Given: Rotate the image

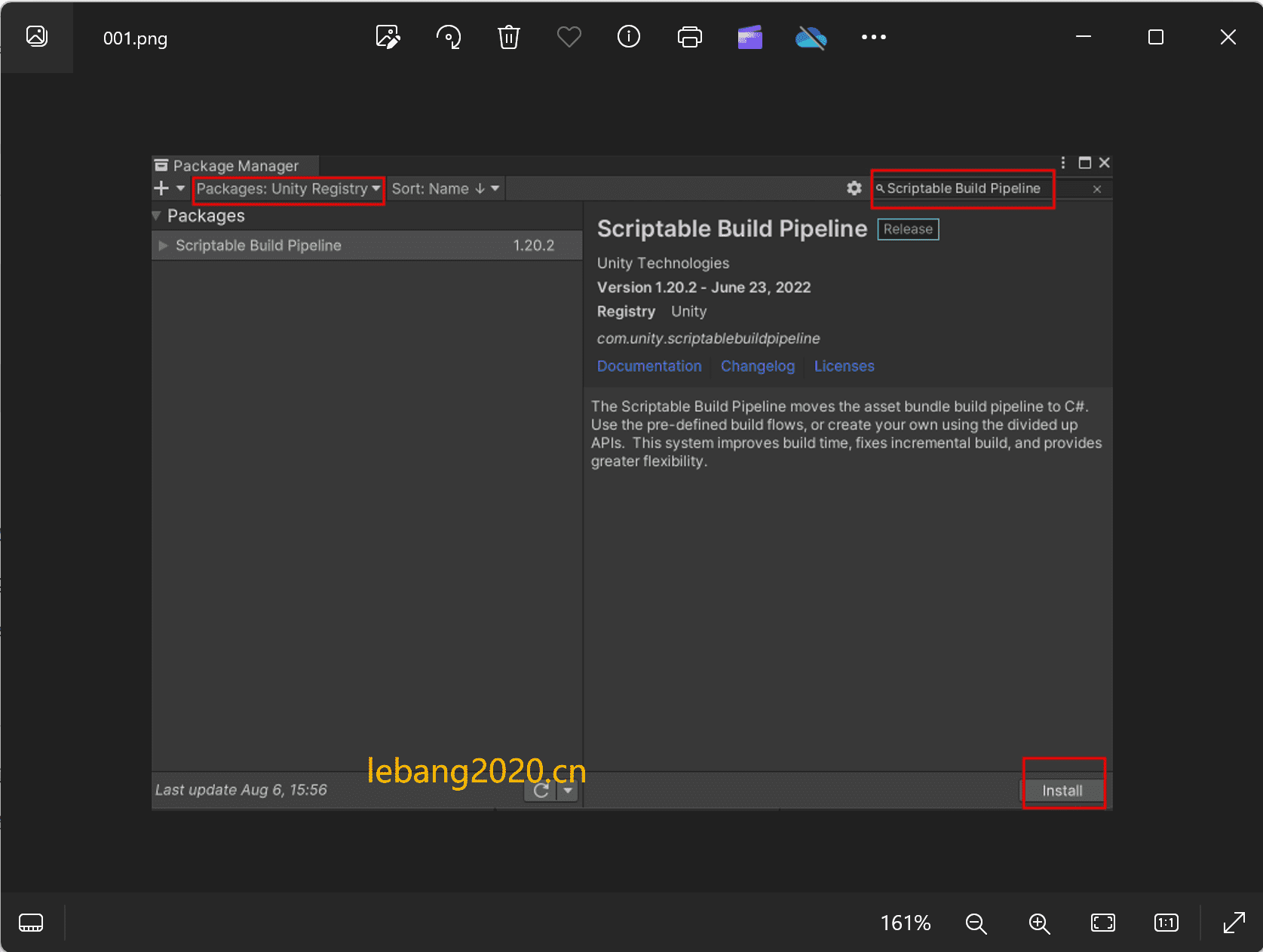Looking at the screenshot, I should click(449, 37).
